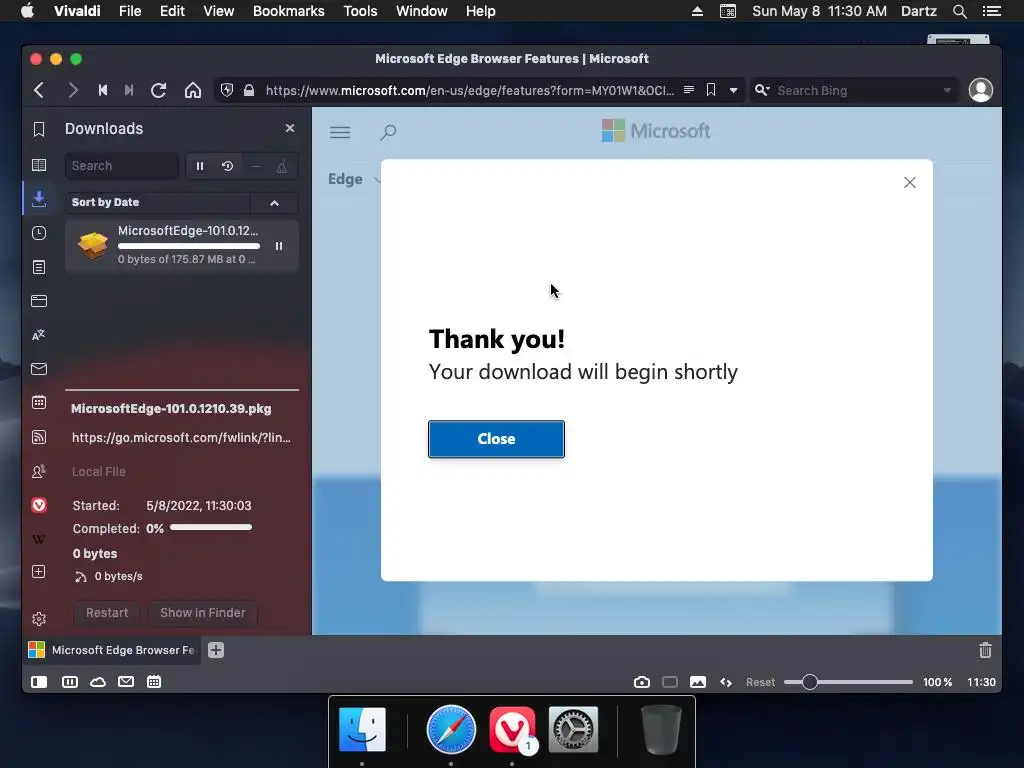The image size is (1024, 768).
Task: Open the Vivaldi profile avatar
Action: 980,90
